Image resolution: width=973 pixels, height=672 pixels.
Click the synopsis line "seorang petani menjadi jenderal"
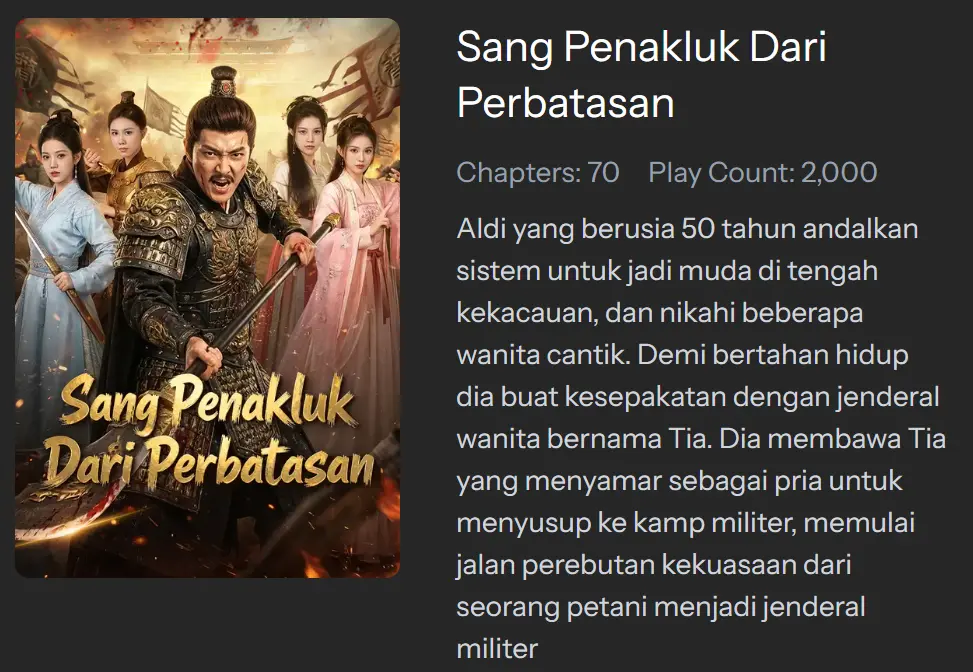(661, 607)
